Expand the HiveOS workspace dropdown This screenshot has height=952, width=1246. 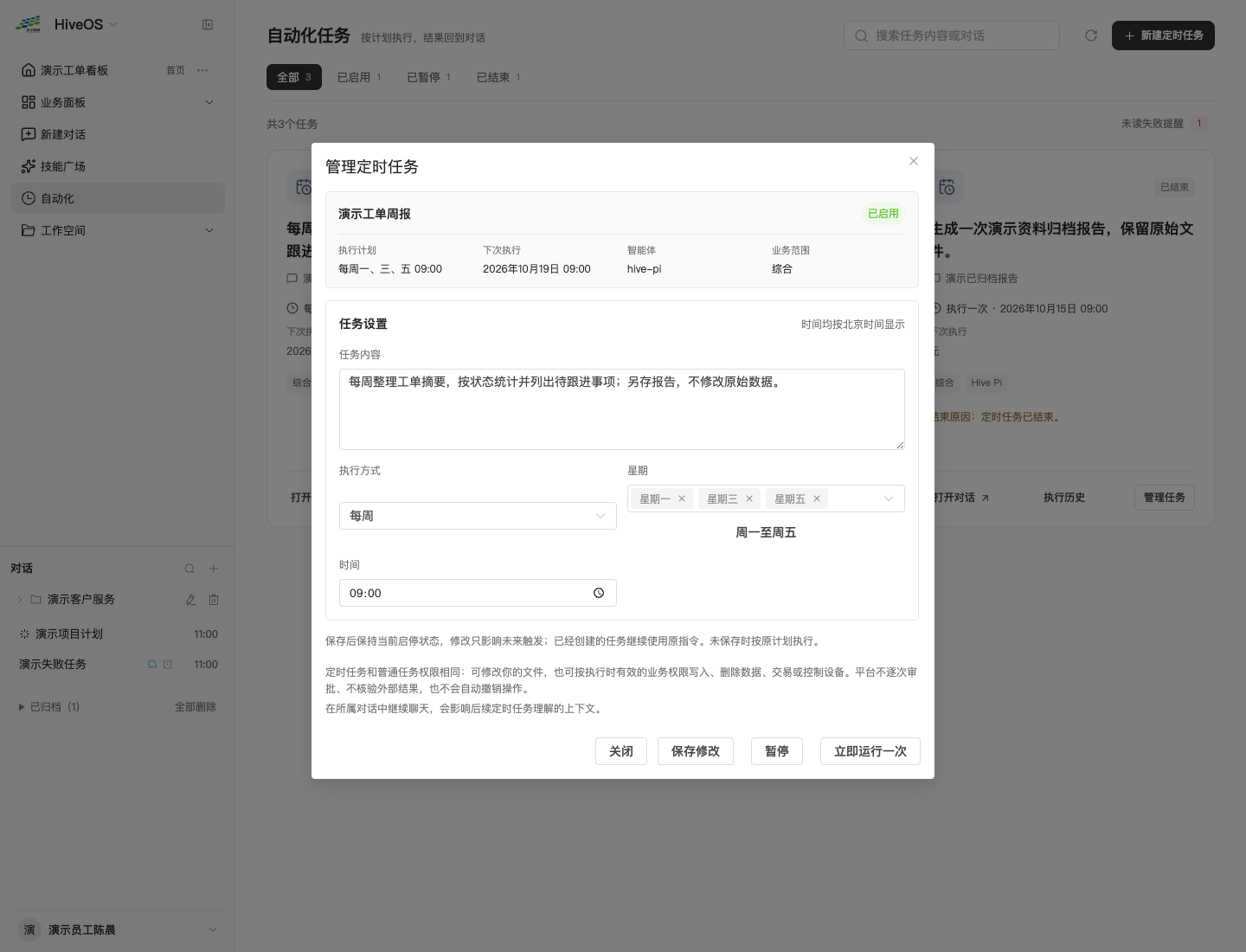(x=113, y=25)
